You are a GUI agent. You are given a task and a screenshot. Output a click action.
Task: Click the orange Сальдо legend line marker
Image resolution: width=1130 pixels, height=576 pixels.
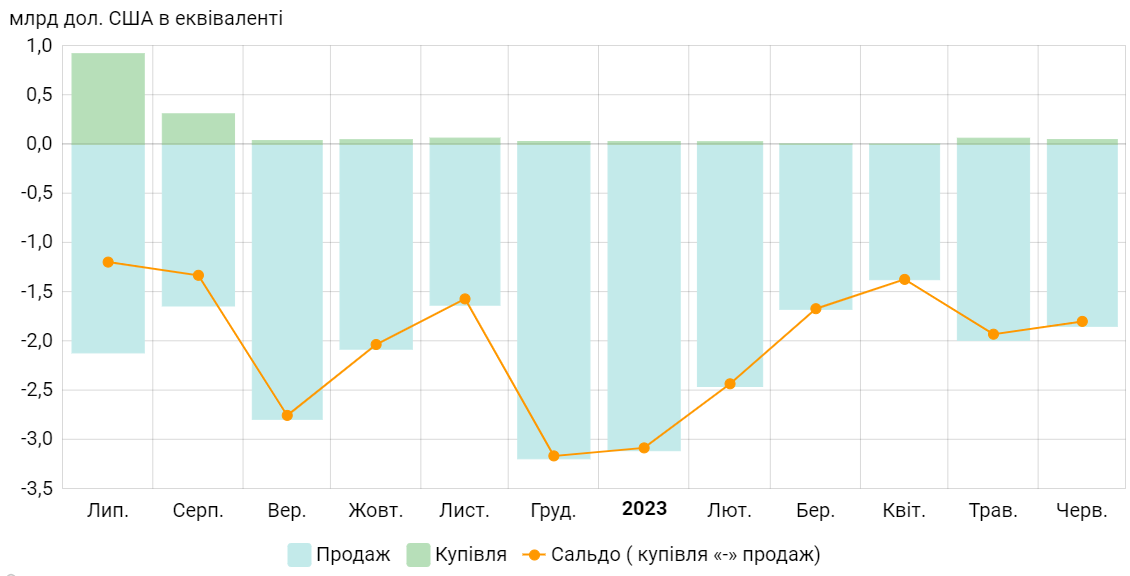535,554
